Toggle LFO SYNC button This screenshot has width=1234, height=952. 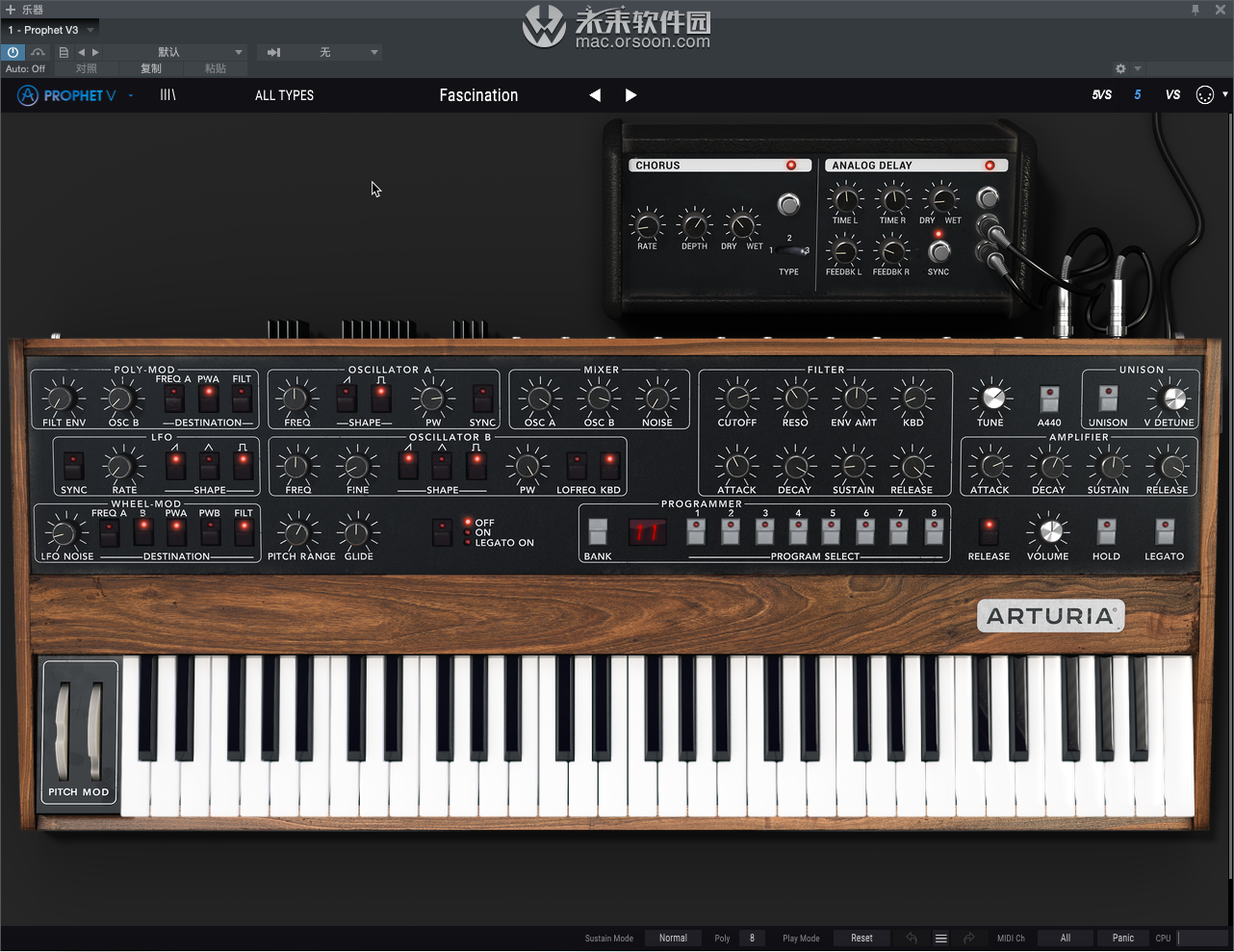coord(74,466)
